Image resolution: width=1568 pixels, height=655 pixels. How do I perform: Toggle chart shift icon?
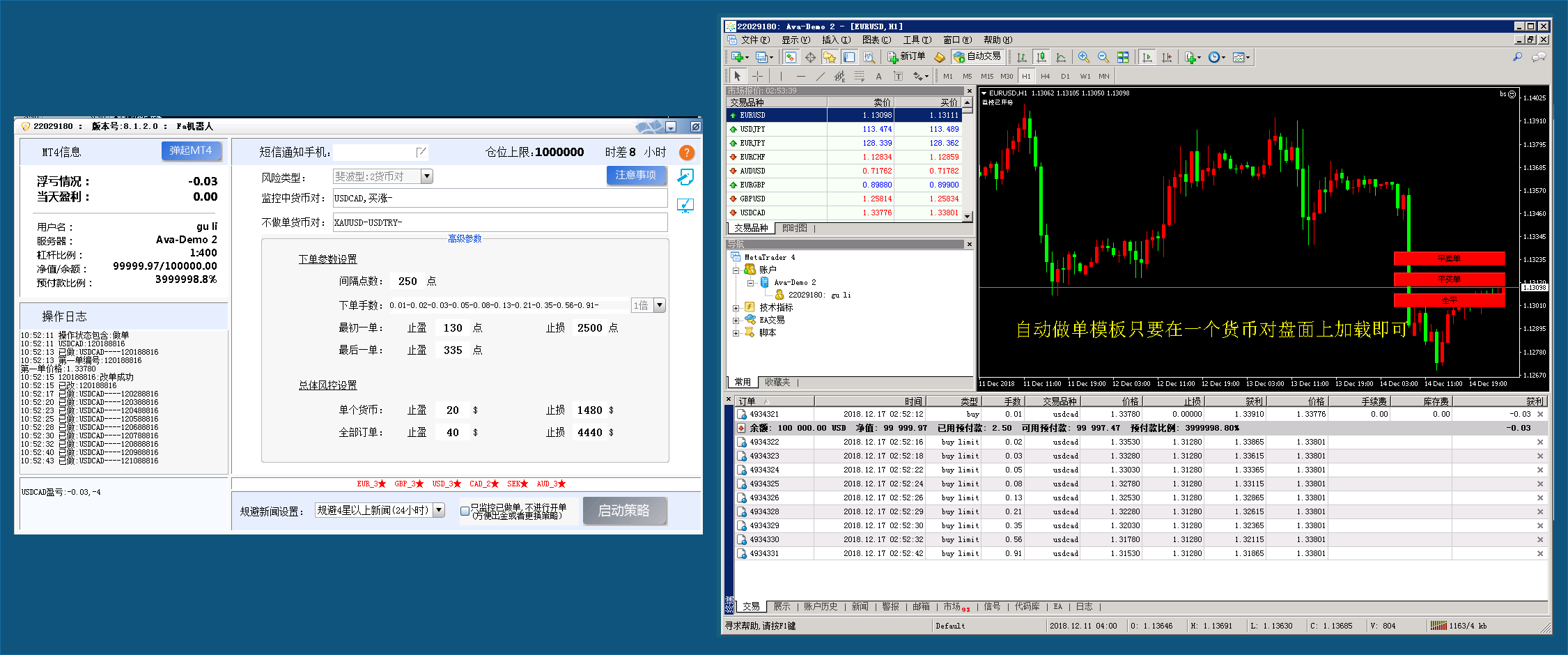click(x=1167, y=57)
